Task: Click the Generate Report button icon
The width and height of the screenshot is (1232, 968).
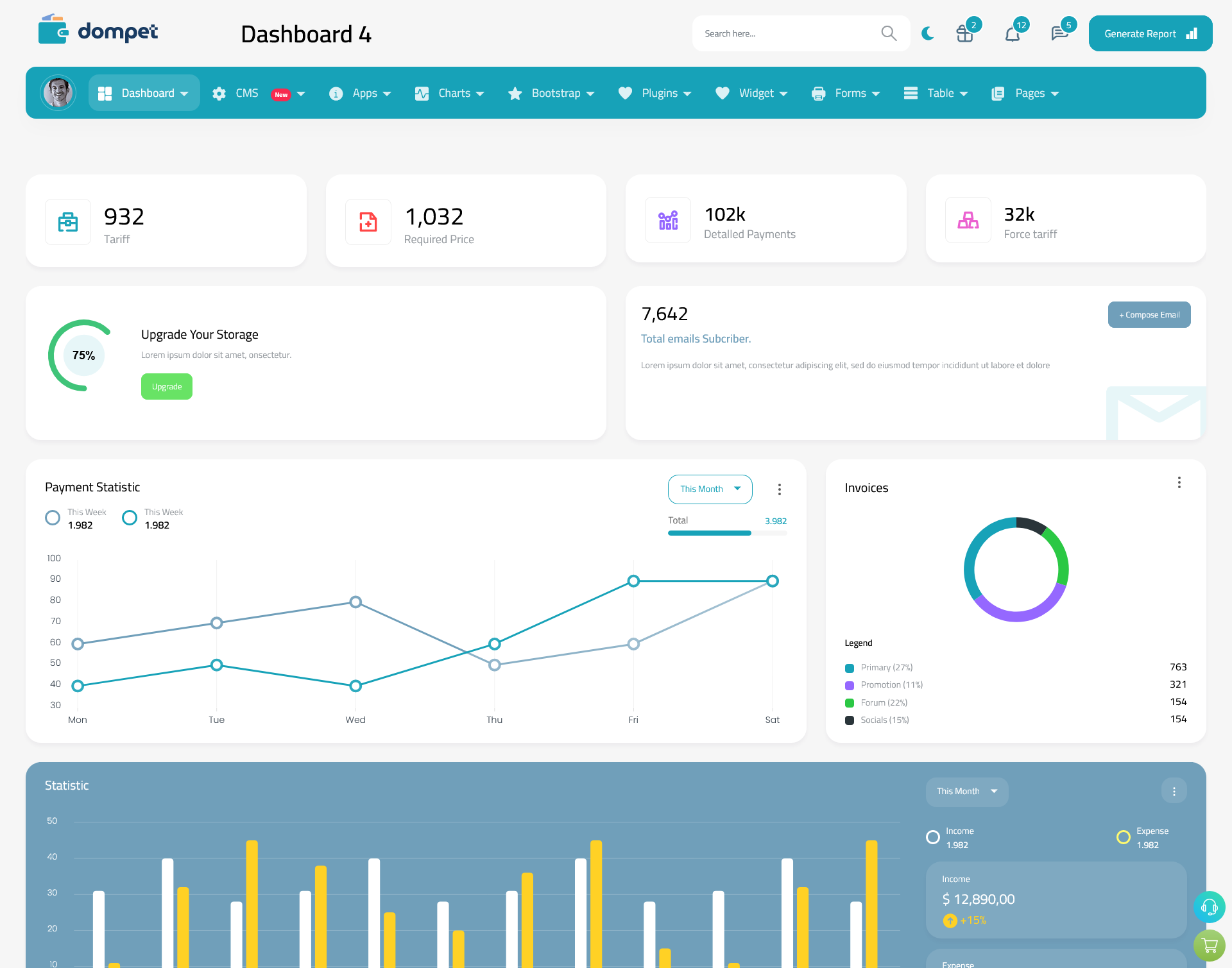Action: [1191, 33]
